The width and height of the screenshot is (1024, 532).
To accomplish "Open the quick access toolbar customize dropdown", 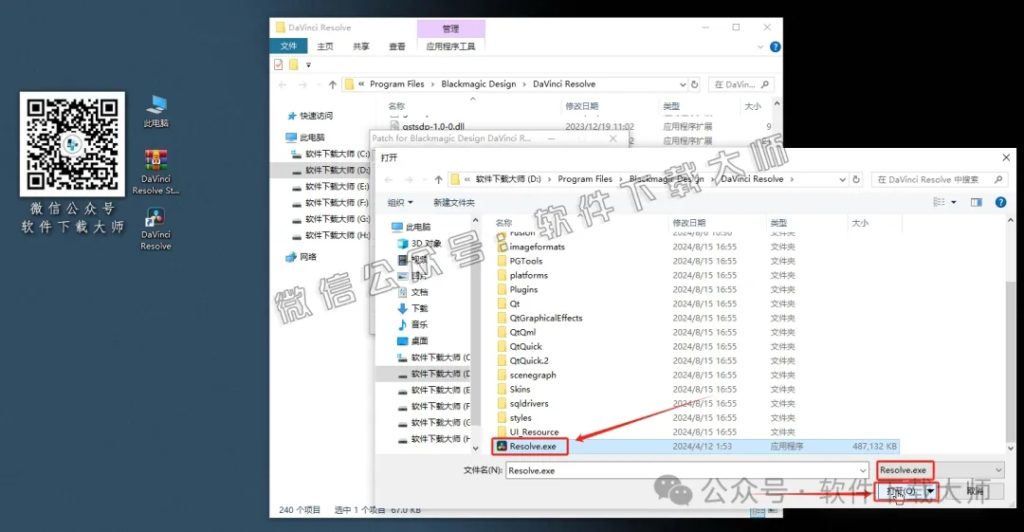I will point(308,65).
